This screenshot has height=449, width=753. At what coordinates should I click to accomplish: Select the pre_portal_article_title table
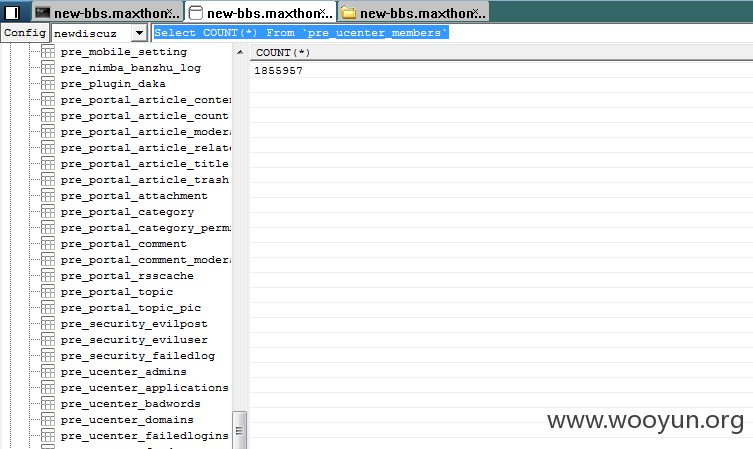pos(145,164)
